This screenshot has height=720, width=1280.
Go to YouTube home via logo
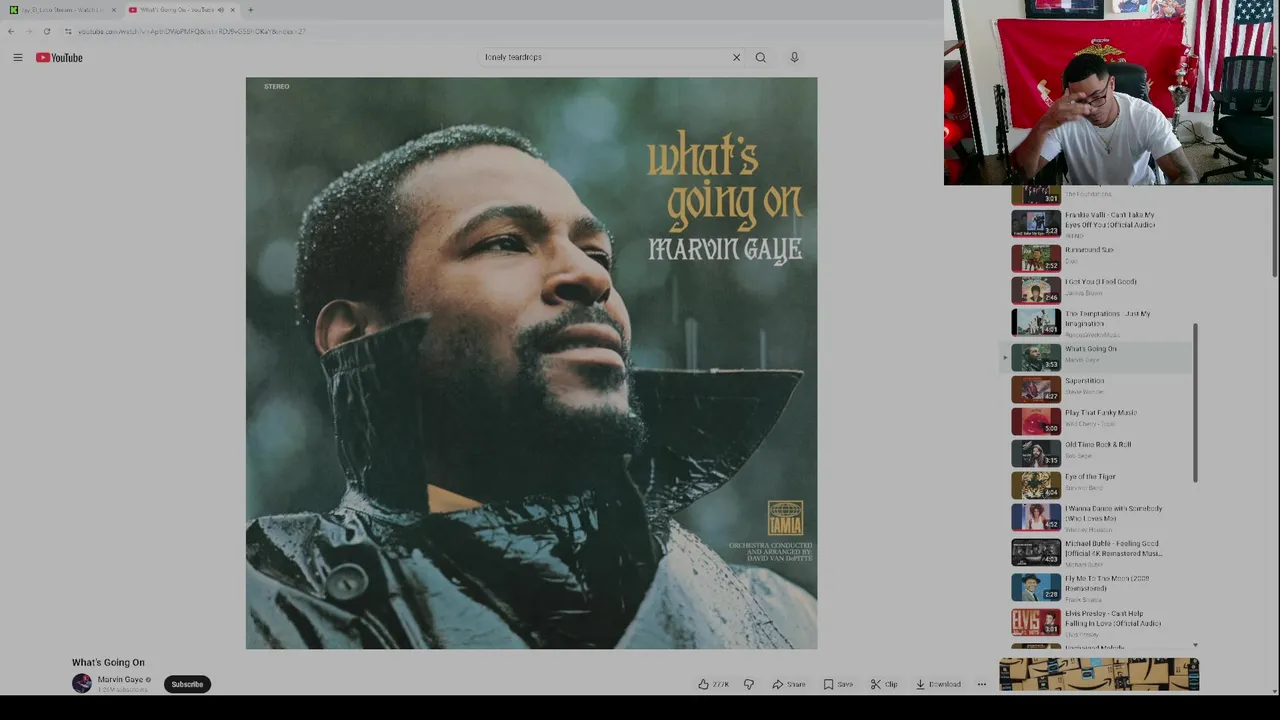click(x=59, y=58)
